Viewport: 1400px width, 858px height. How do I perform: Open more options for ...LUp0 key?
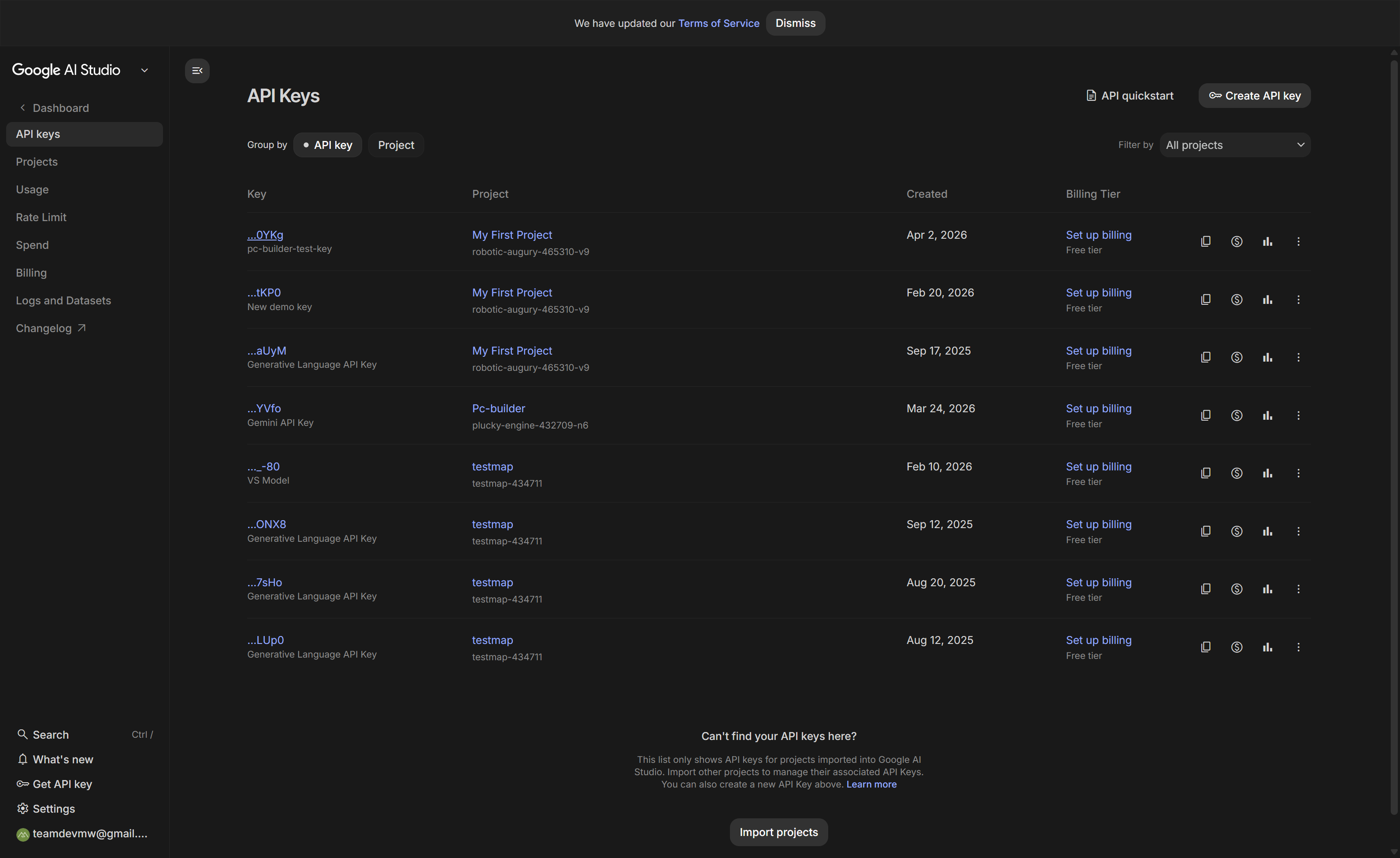1298,647
